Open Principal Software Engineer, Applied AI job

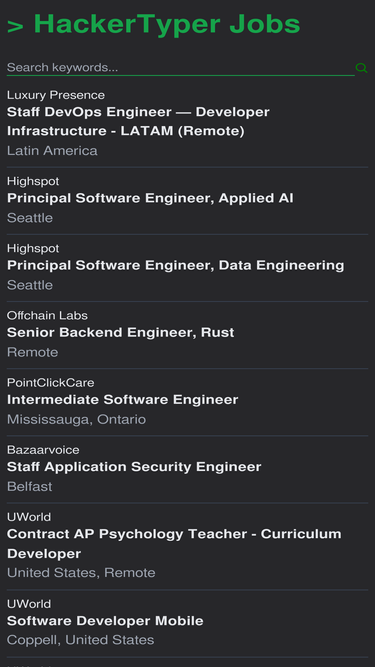coord(150,198)
